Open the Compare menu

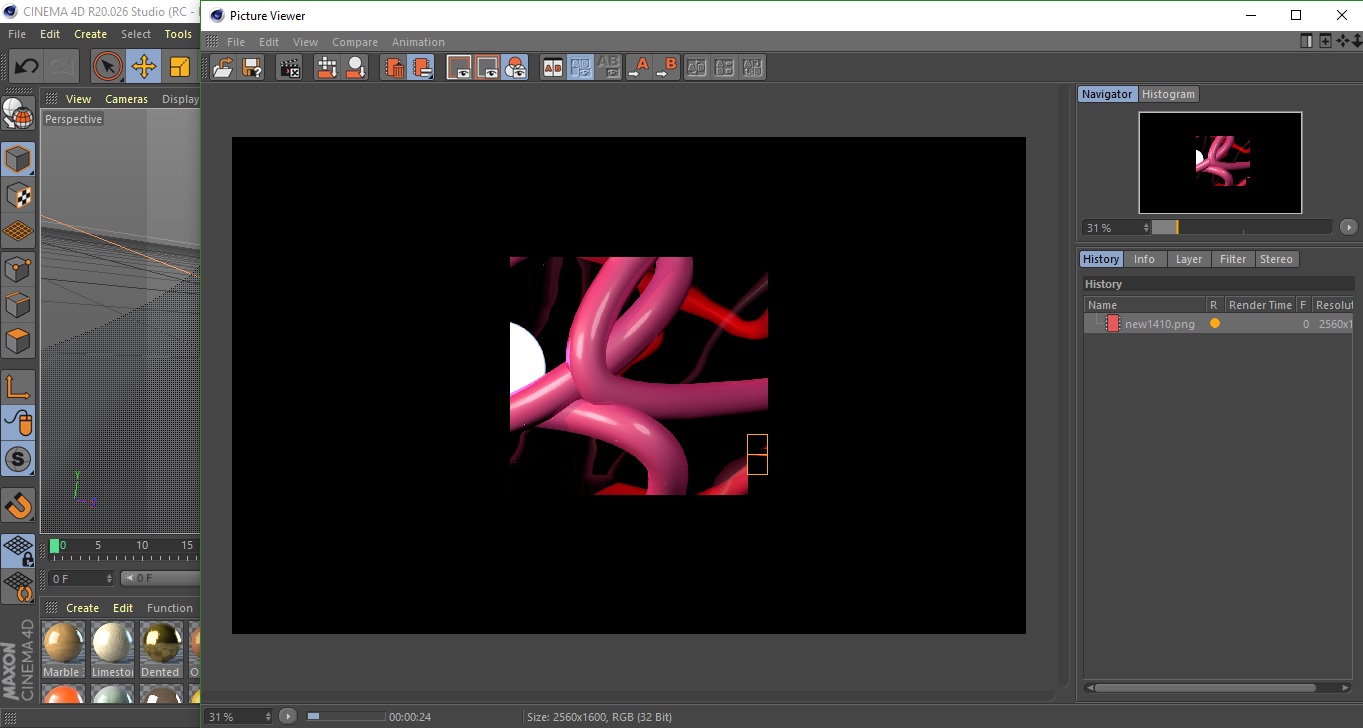(x=354, y=42)
